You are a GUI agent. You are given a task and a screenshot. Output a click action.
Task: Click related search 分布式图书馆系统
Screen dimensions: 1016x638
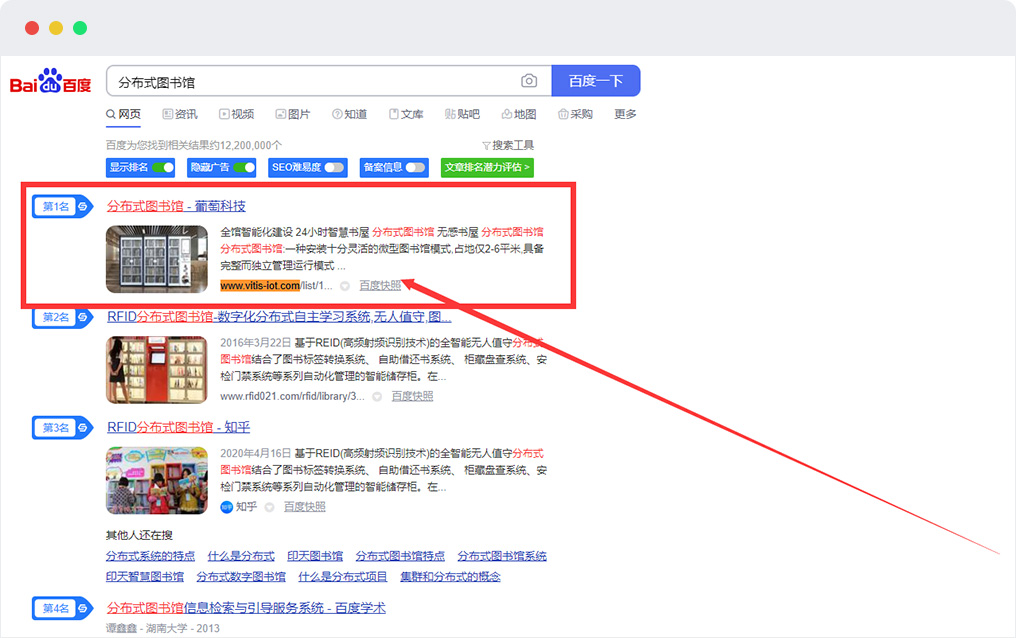click(x=502, y=556)
